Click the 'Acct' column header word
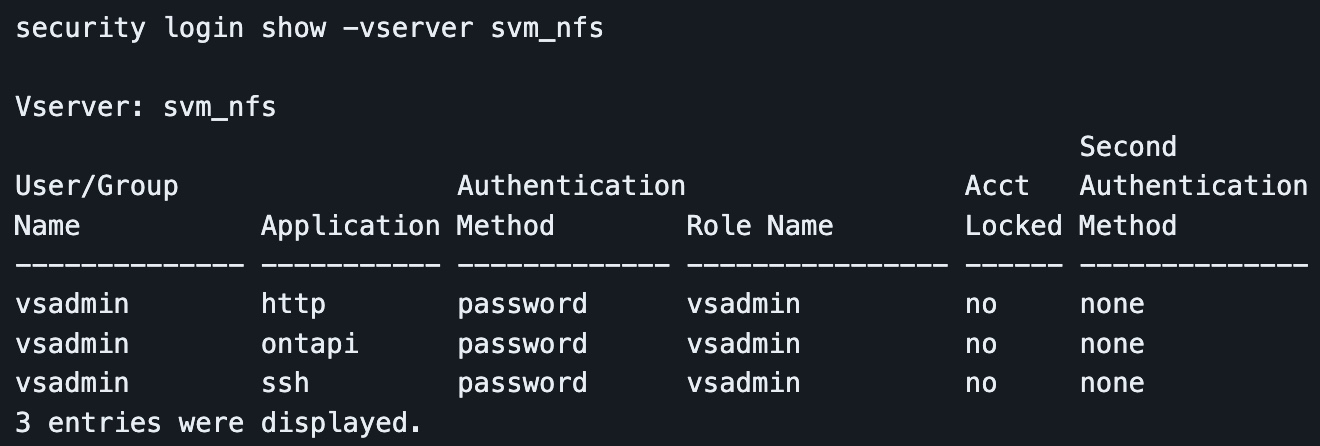The image size is (1320, 446). [x=996, y=186]
